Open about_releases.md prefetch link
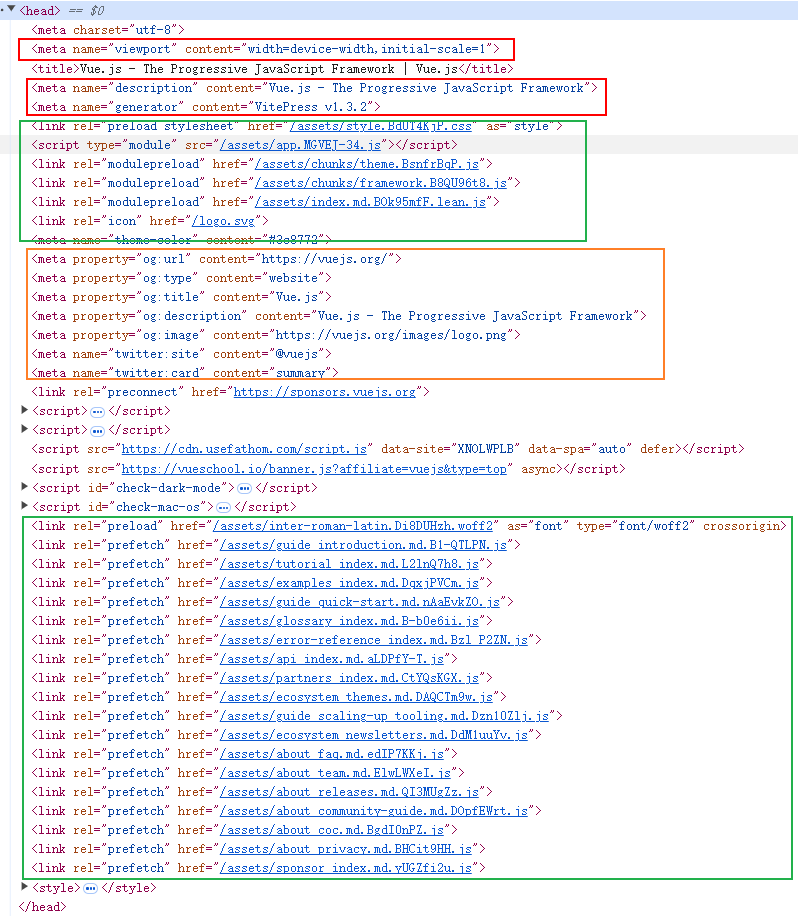The height and width of the screenshot is (916, 798). point(349,792)
